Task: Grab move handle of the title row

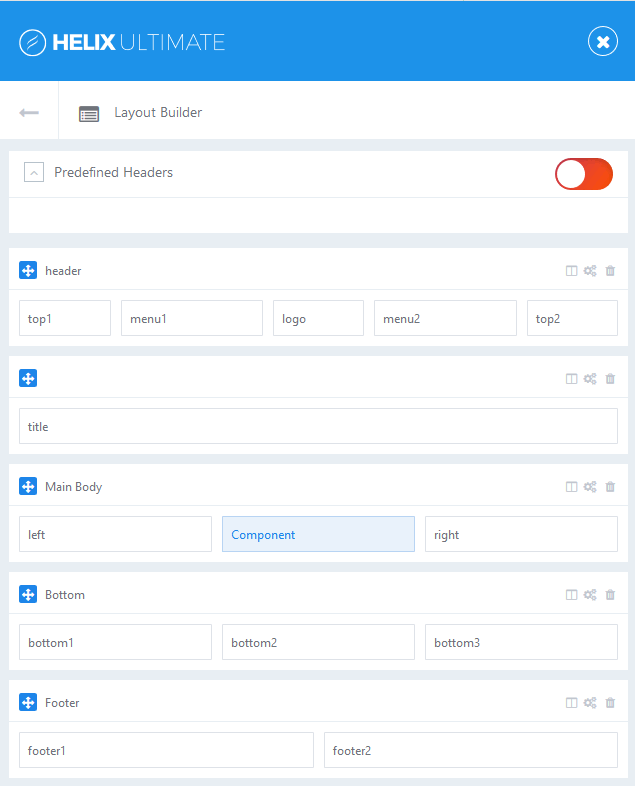Action: [28, 378]
